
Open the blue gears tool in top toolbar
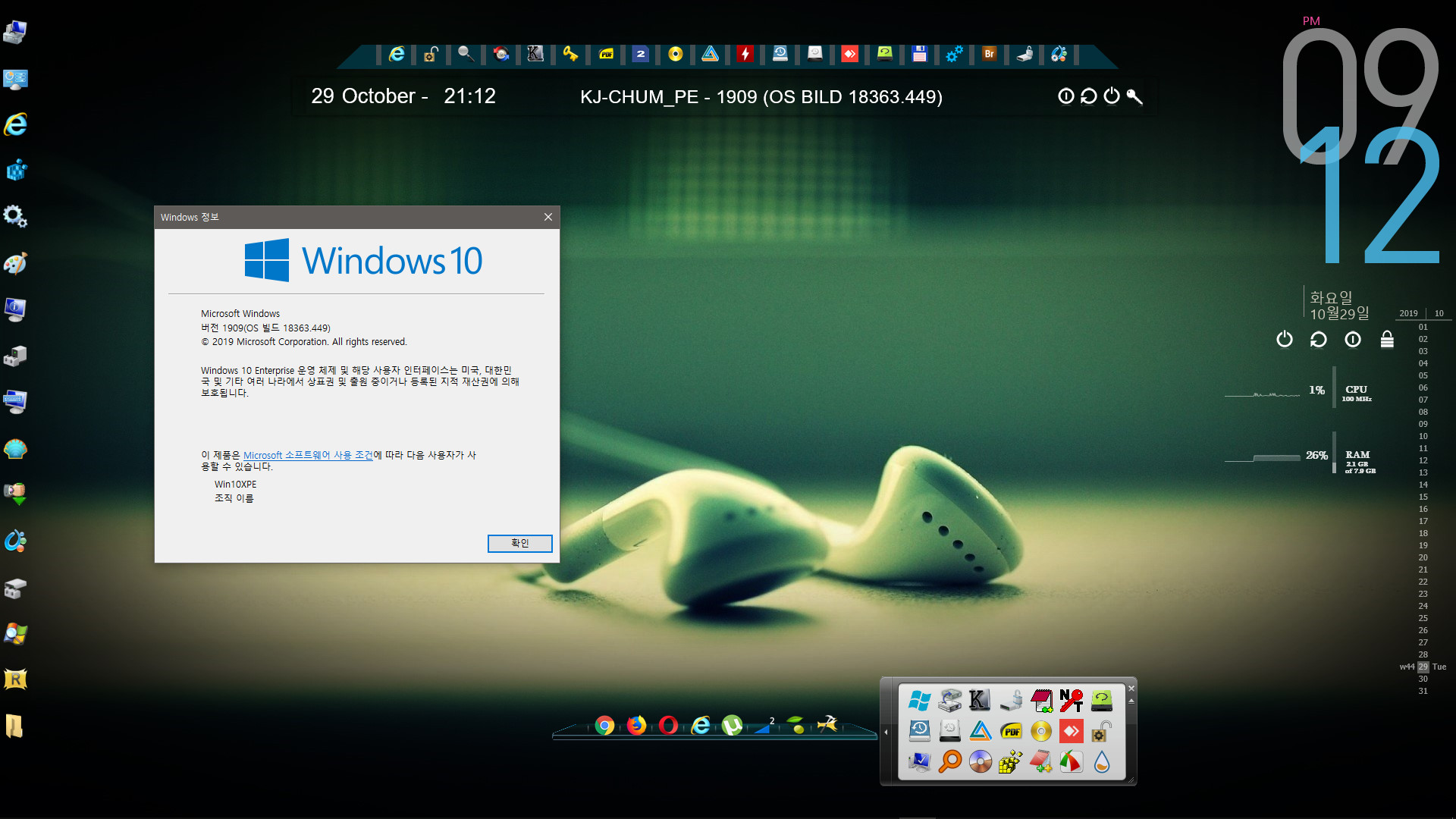click(954, 54)
